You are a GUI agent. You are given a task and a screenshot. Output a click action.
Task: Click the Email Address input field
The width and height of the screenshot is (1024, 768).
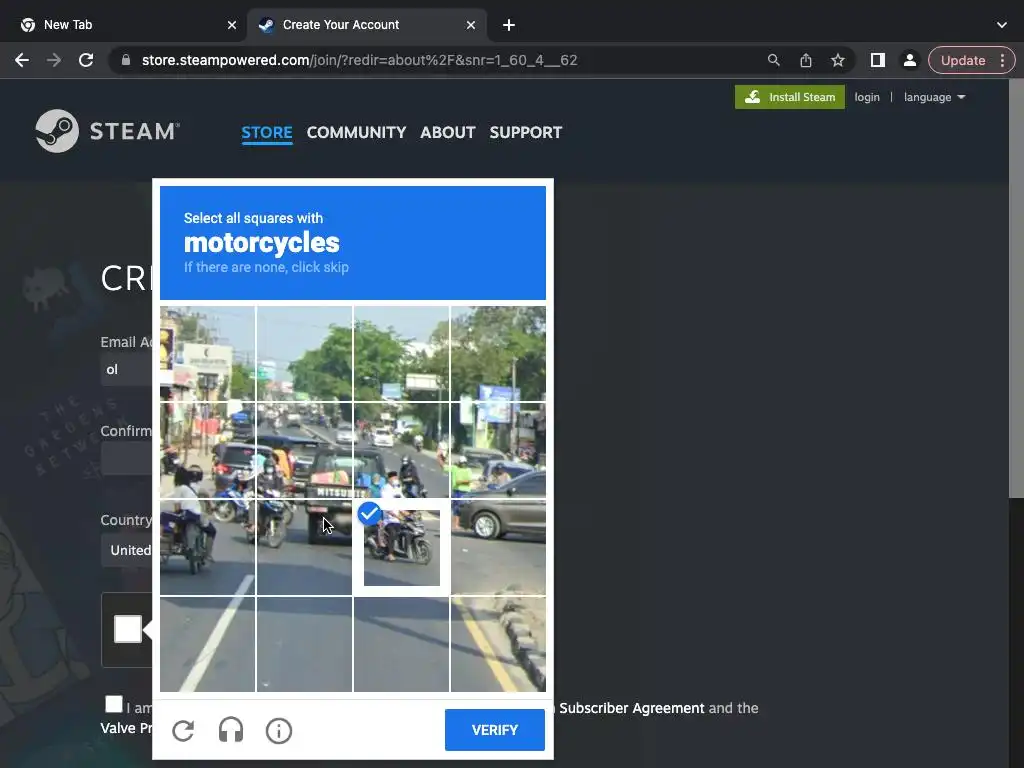[x=127, y=369]
